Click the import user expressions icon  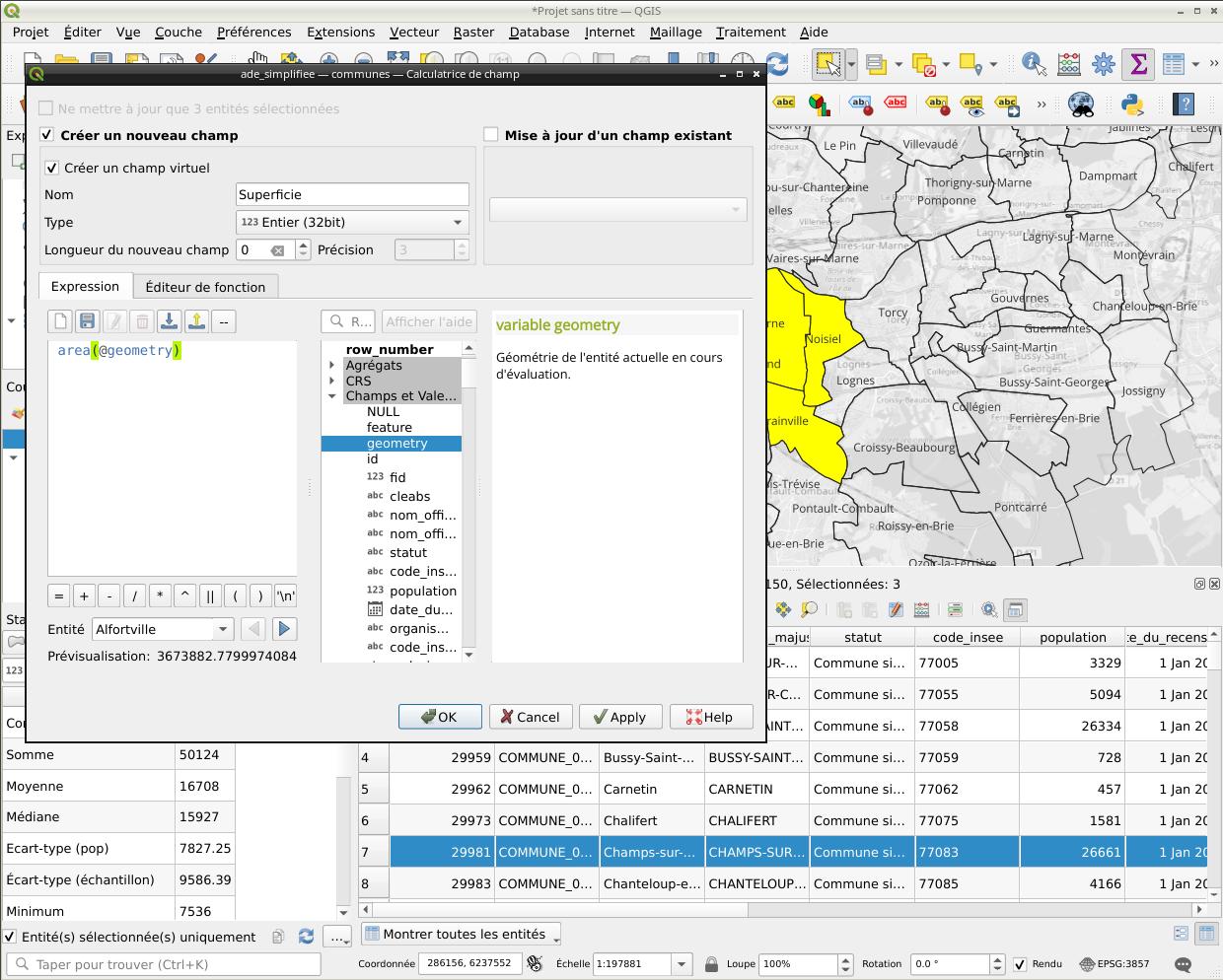169,321
